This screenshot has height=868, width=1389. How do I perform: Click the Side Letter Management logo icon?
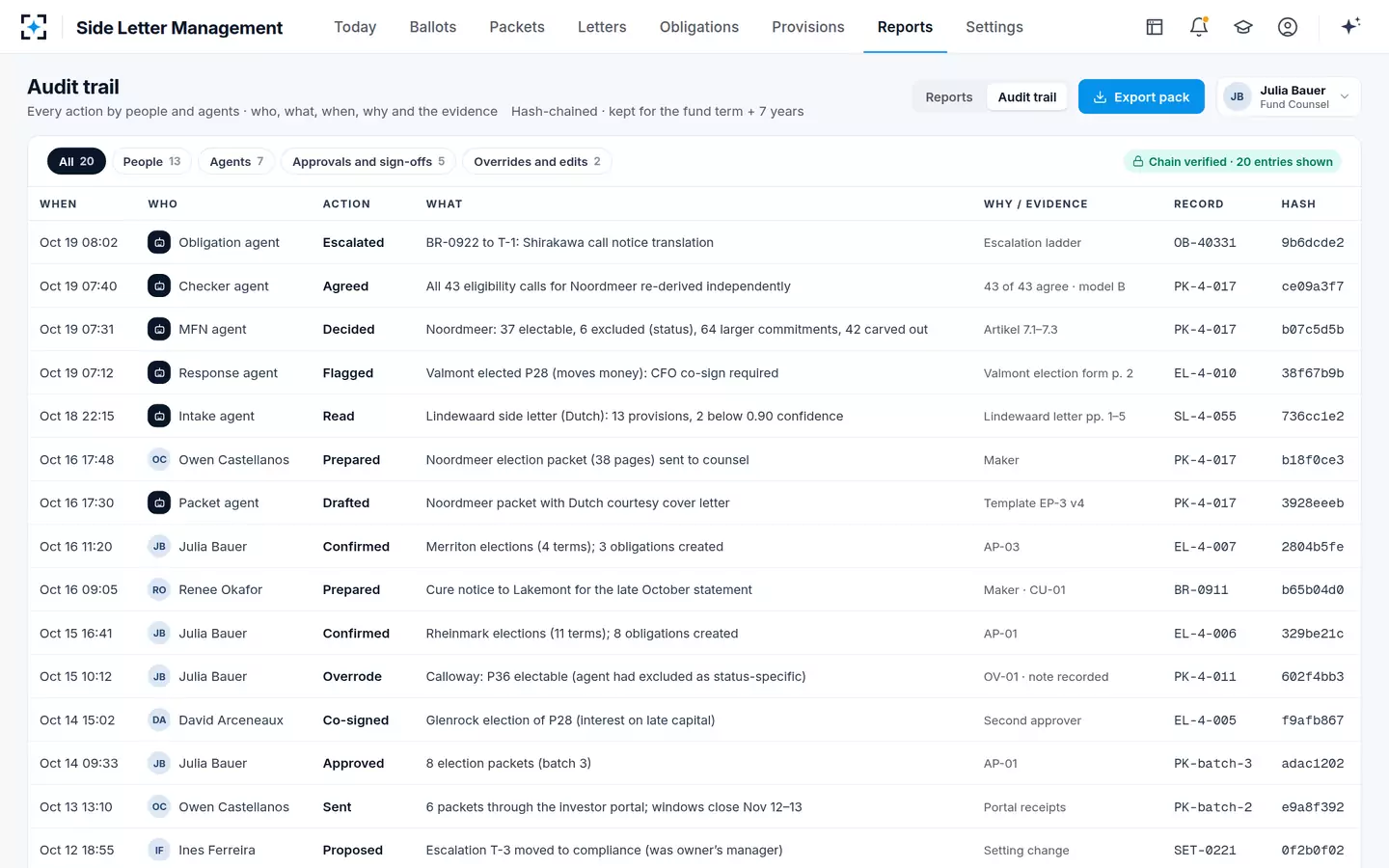[x=34, y=27]
